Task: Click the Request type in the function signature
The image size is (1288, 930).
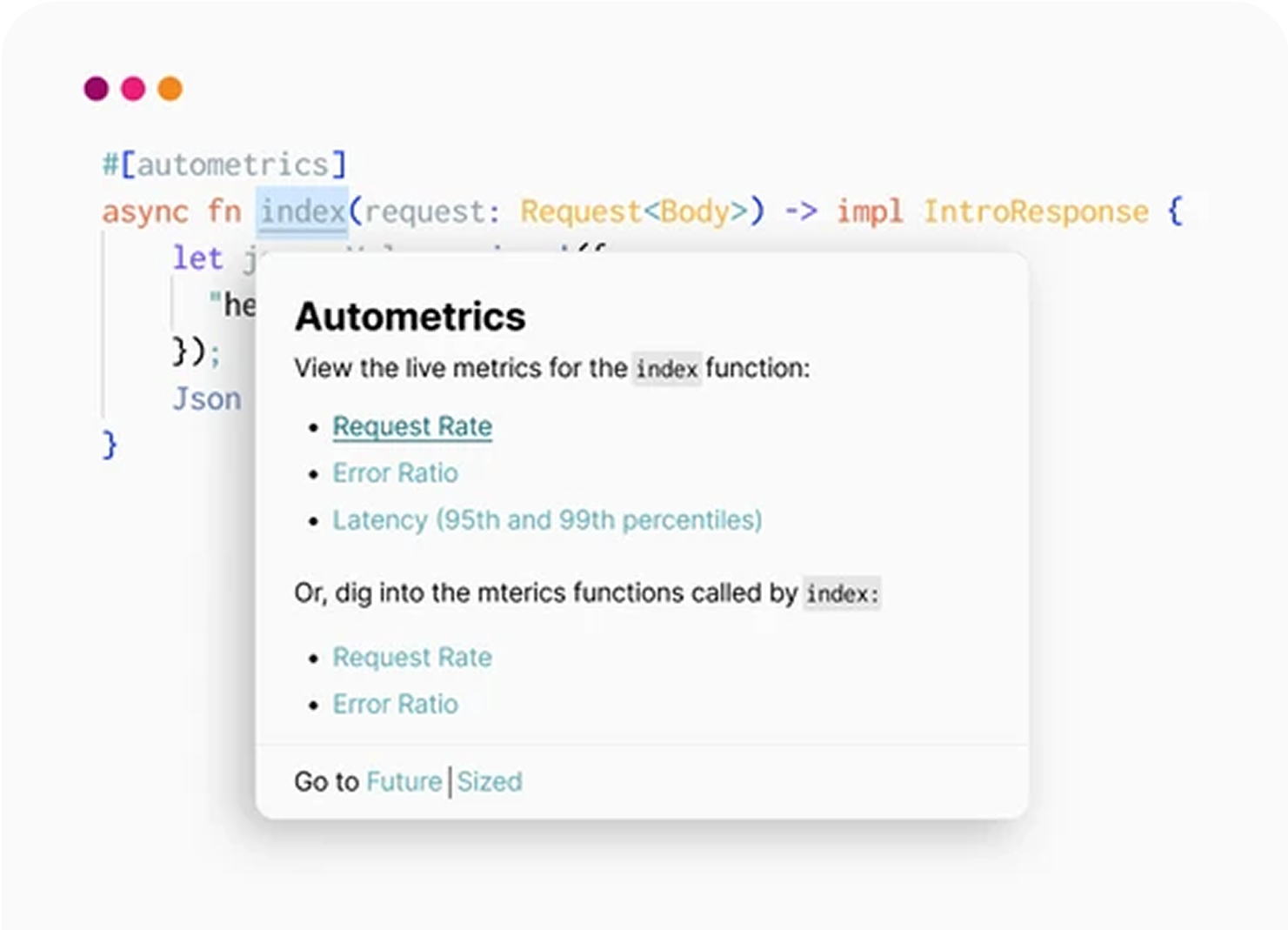Action: point(579,211)
